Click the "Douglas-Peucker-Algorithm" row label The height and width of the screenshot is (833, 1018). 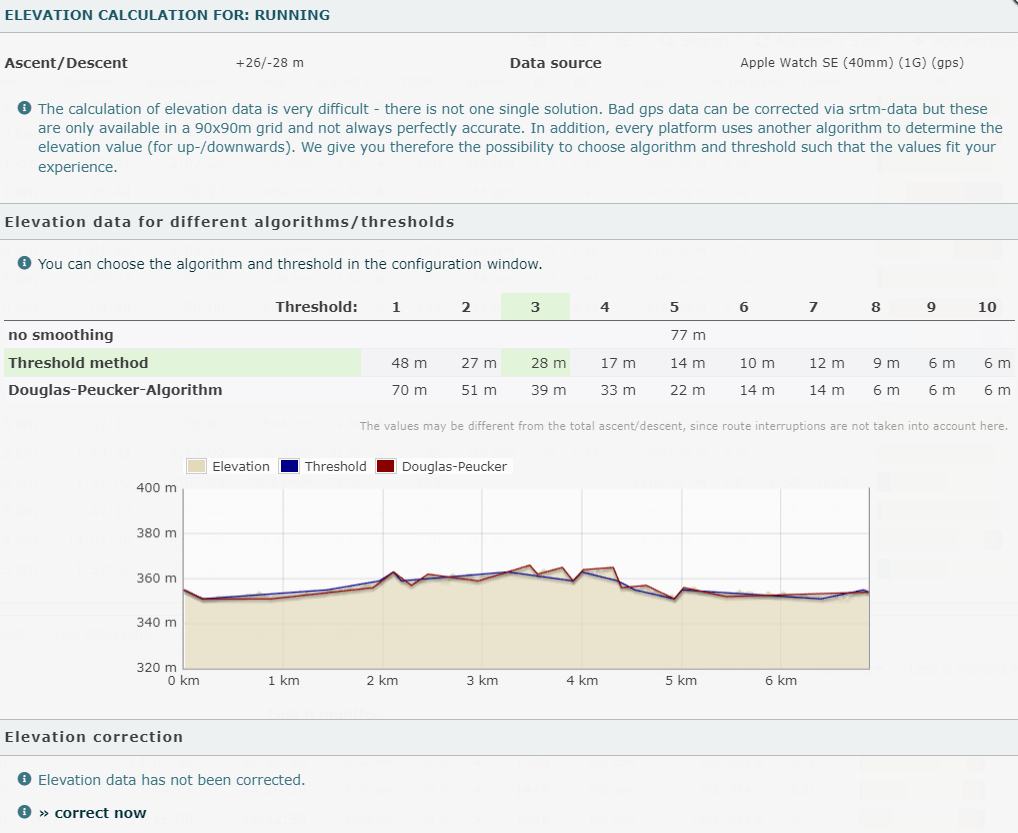point(116,390)
